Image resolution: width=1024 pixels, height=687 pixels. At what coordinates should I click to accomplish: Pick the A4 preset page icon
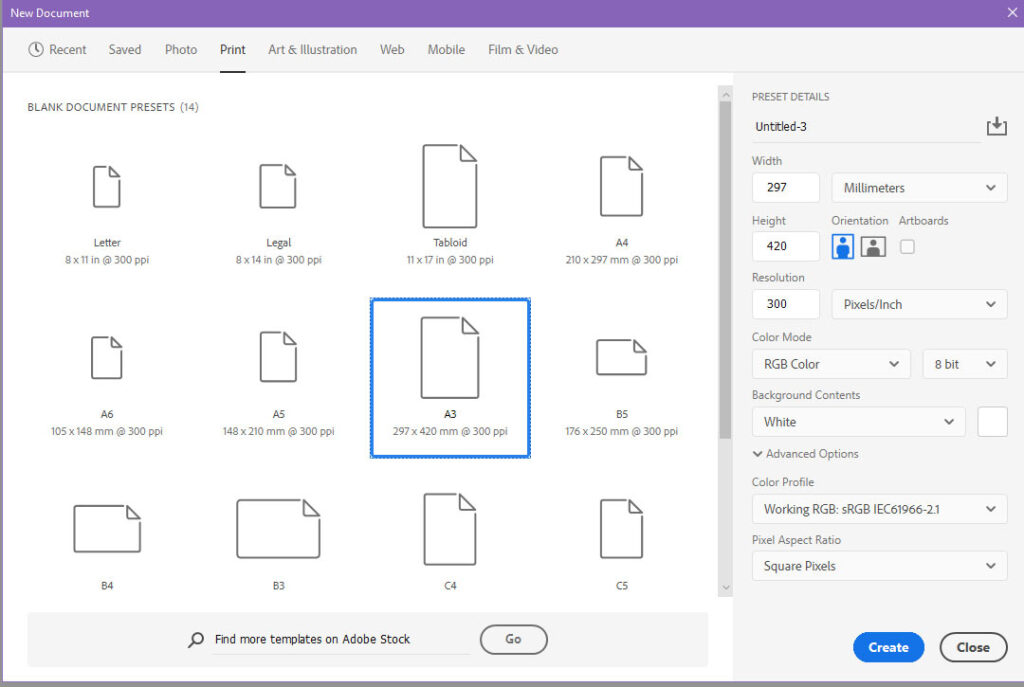pos(621,187)
